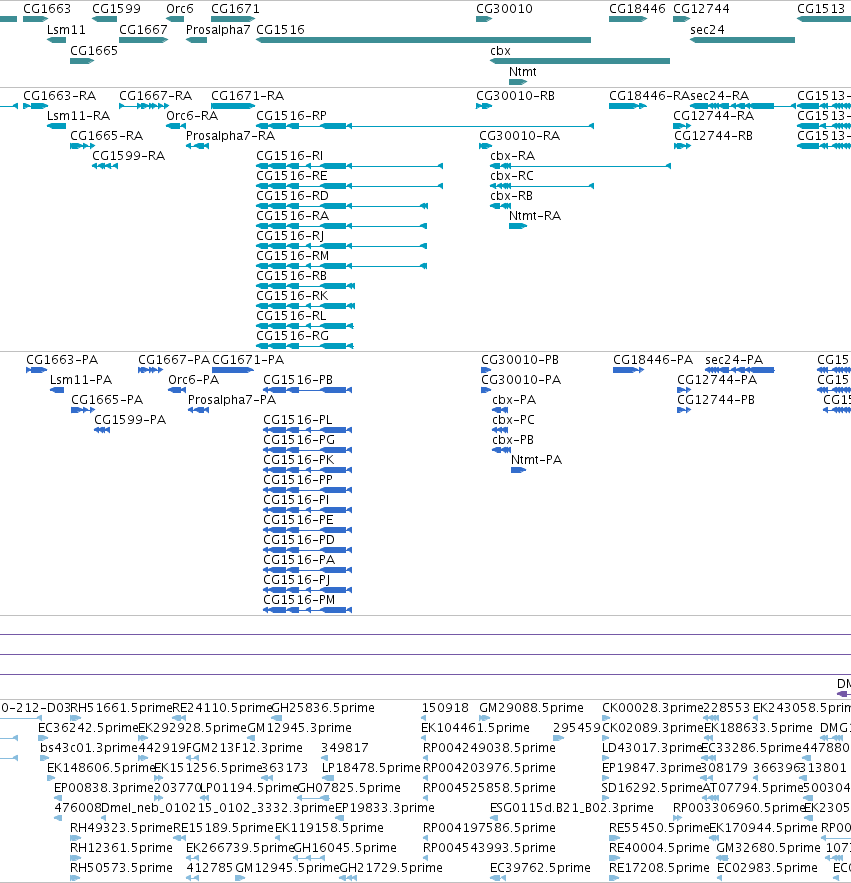Screen dimensions: 851x883
Task: Click protein CG1516-PB
Action: [308, 390]
